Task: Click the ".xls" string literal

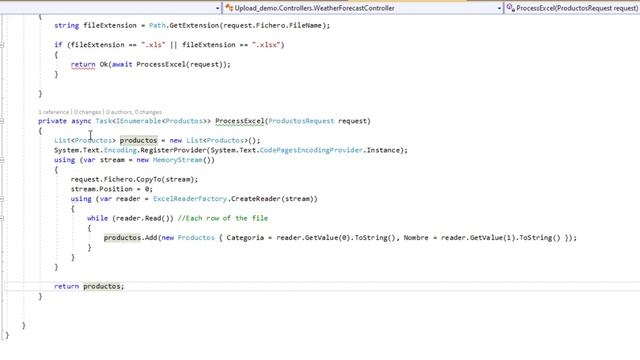Action: pos(153,45)
